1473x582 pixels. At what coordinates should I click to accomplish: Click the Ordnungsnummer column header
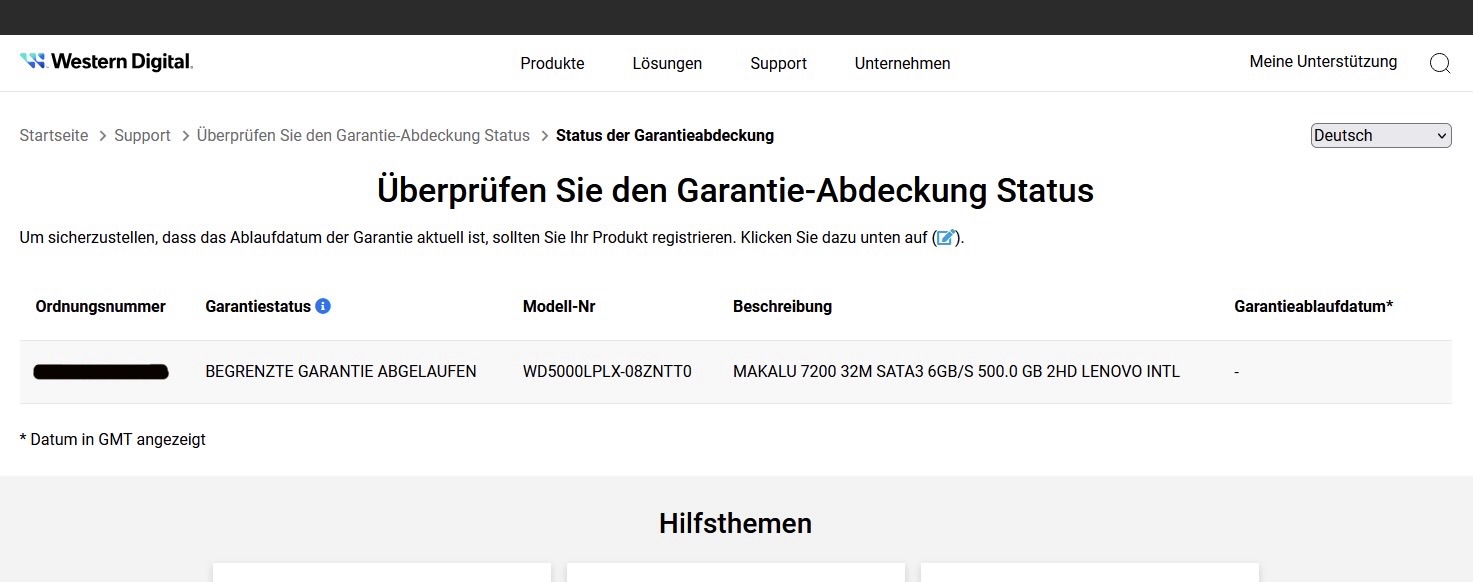(100, 306)
